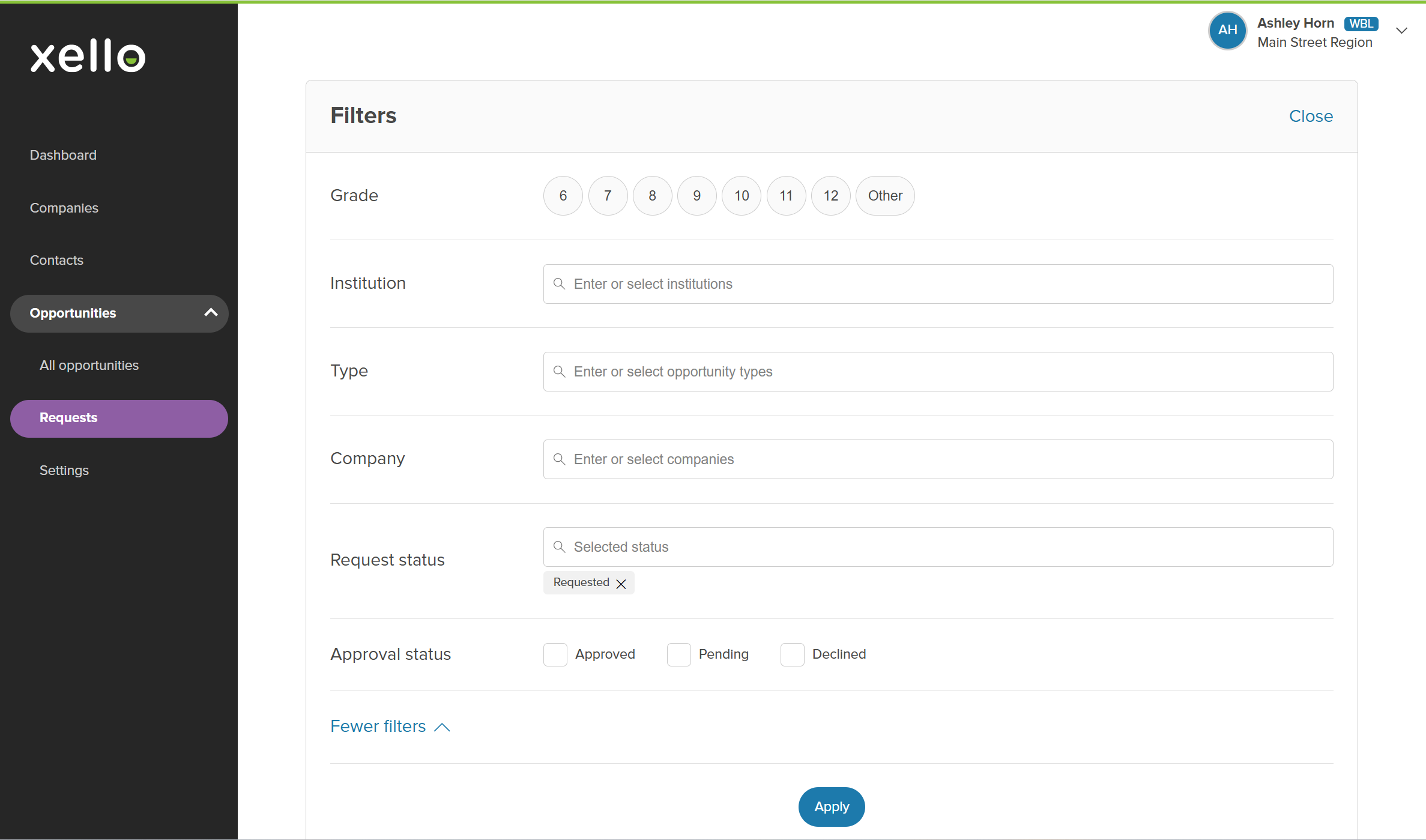This screenshot has height=840, width=1426.
Task: Toggle grade 10 filter
Action: coord(742,196)
